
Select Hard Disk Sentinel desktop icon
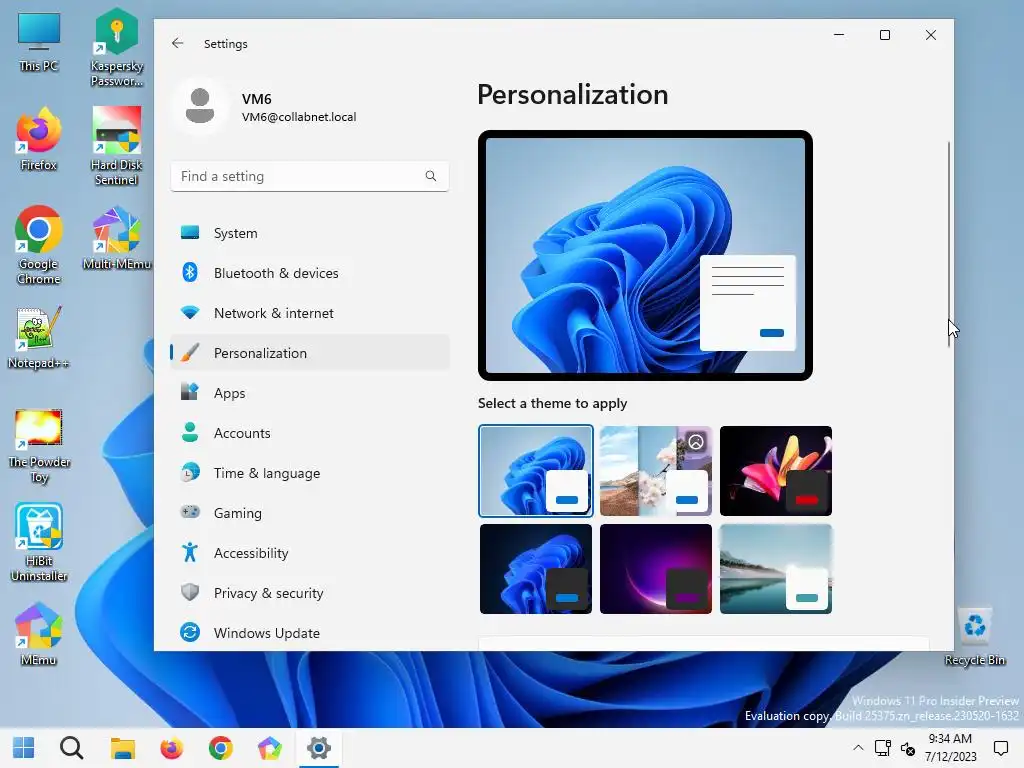116,146
